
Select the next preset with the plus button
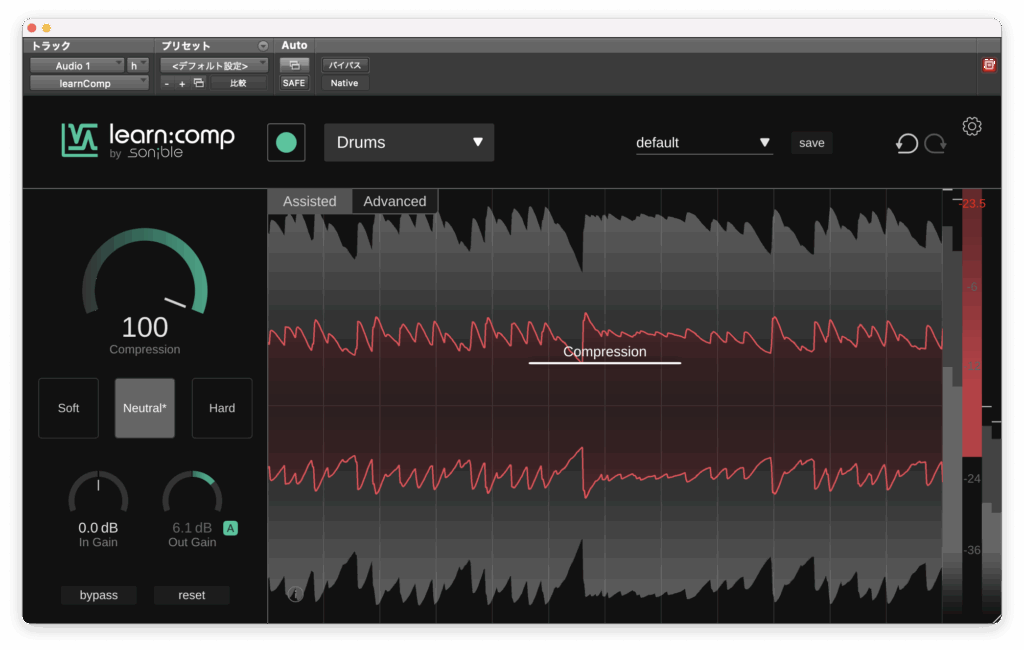coord(182,84)
